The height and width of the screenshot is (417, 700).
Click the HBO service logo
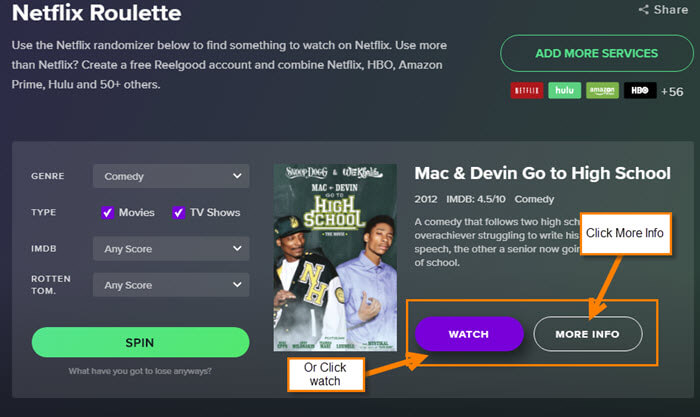coord(640,91)
